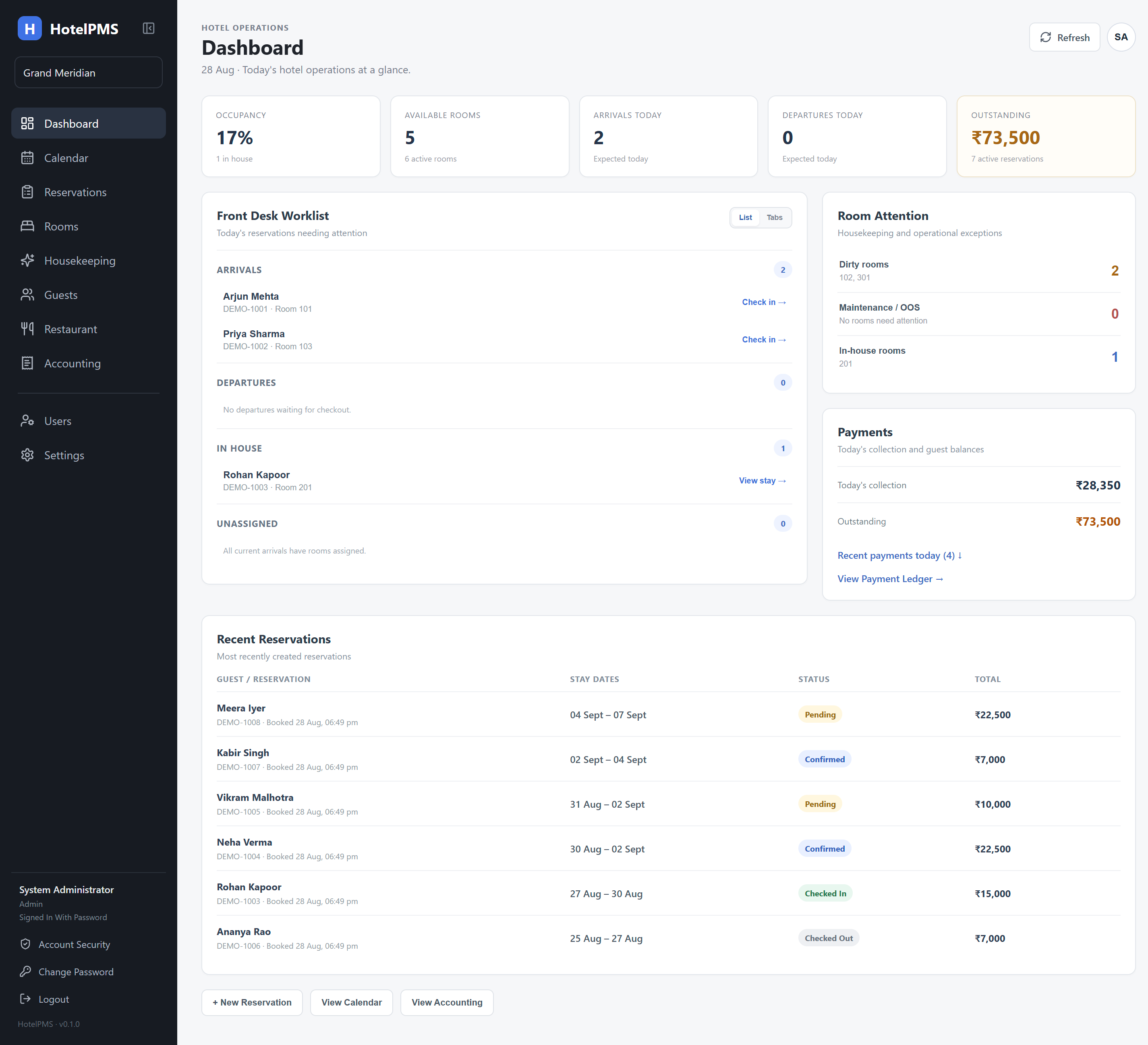Click the View Accounting button
1148x1045 pixels.
click(x=446, y=1002)
